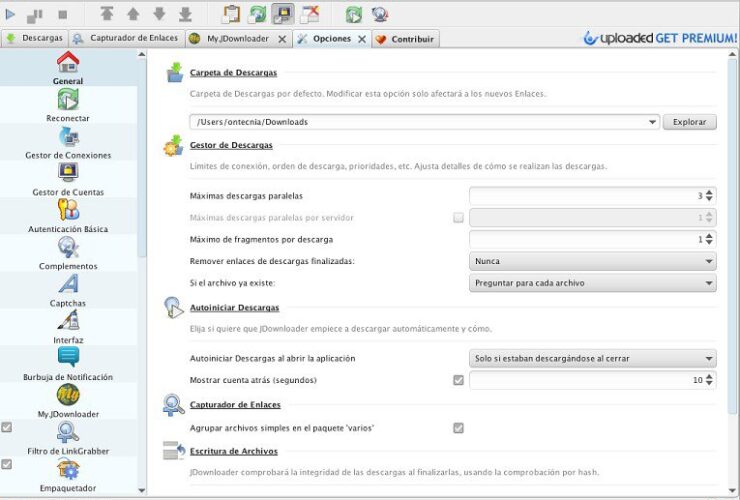Open General settings in sidebar
This screenshot has width=740, height=500.
(x=68, y=68)
